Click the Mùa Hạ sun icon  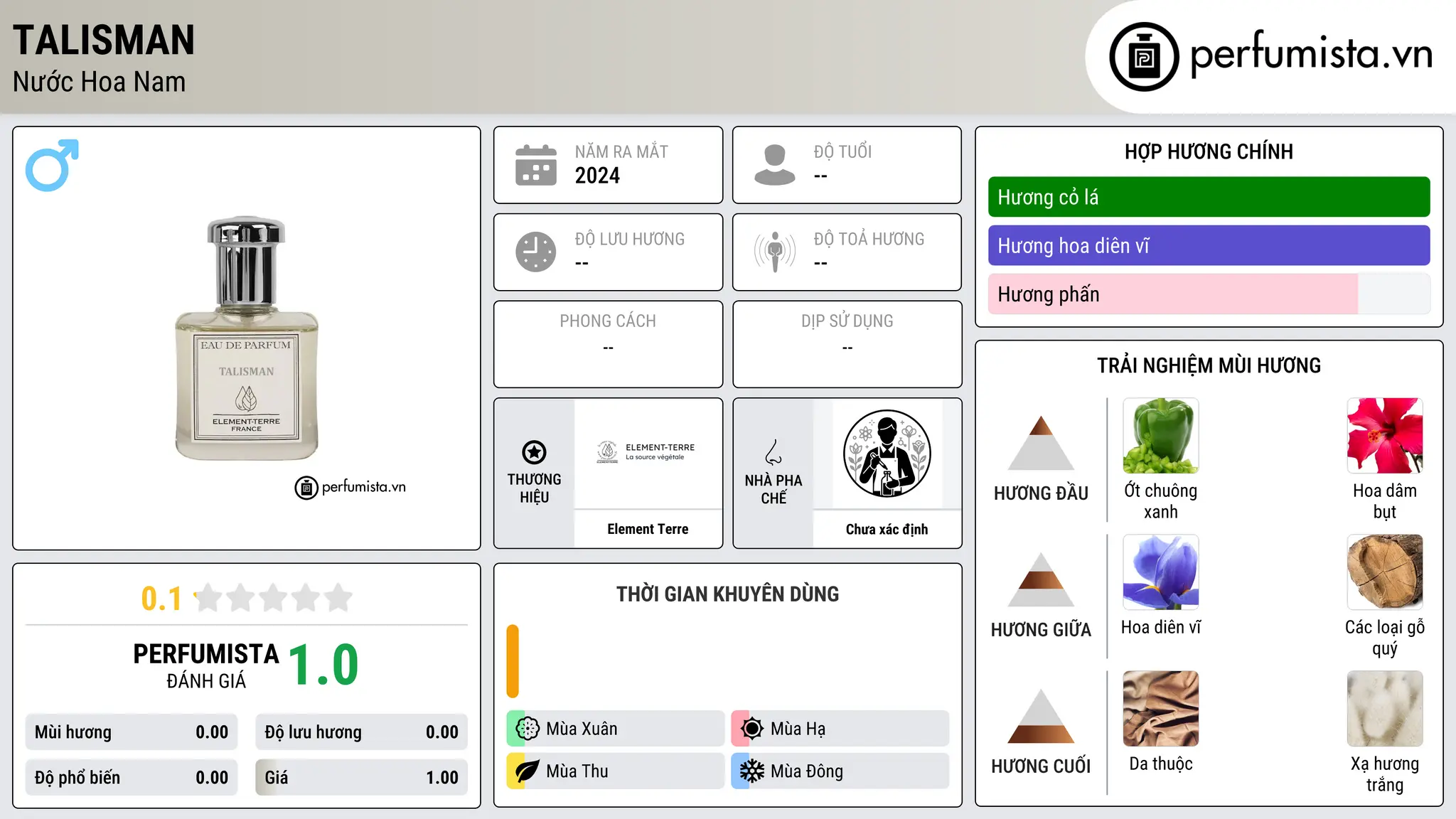(752, 729)
